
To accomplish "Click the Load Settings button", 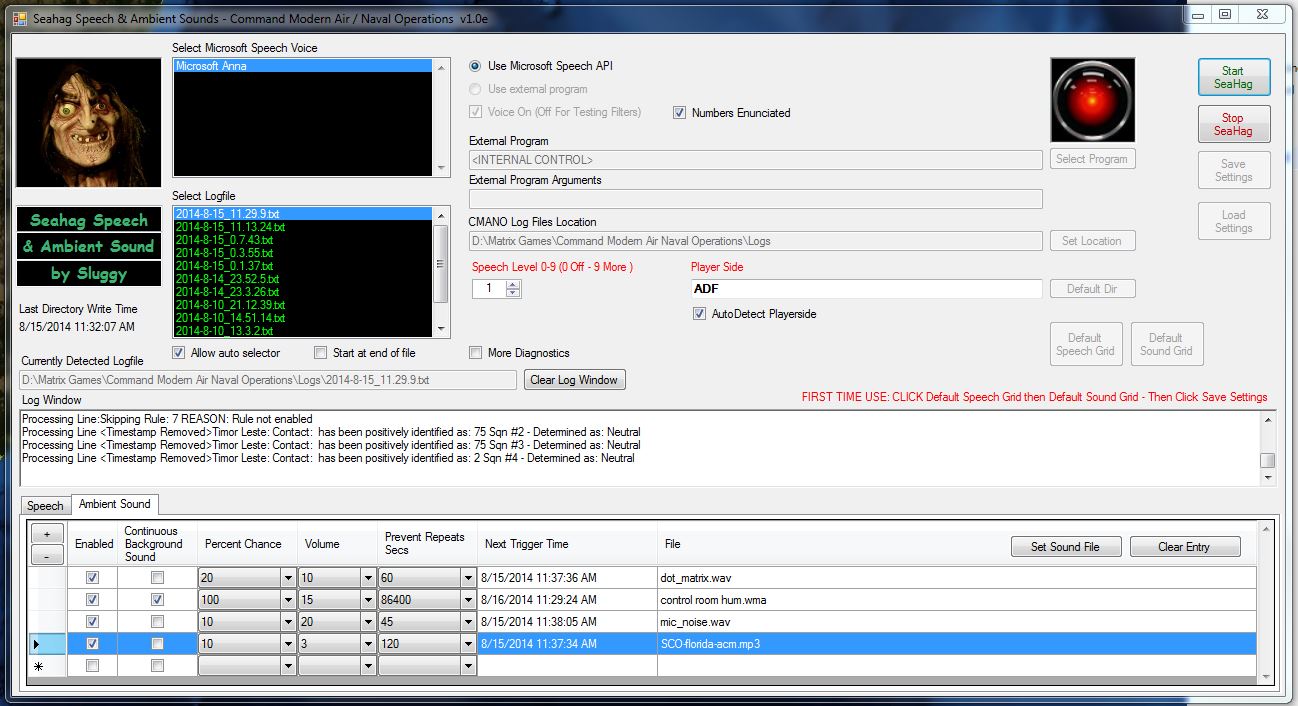I will 1234,221.
